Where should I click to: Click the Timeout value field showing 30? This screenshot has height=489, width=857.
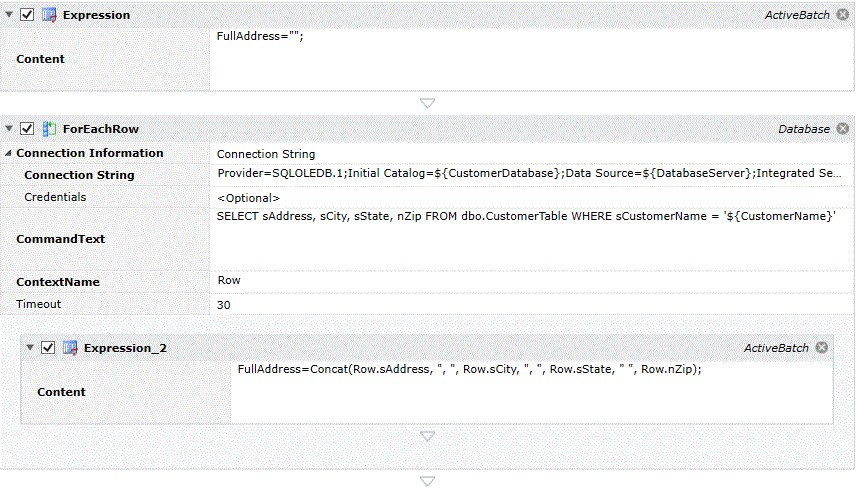[532, 304]
